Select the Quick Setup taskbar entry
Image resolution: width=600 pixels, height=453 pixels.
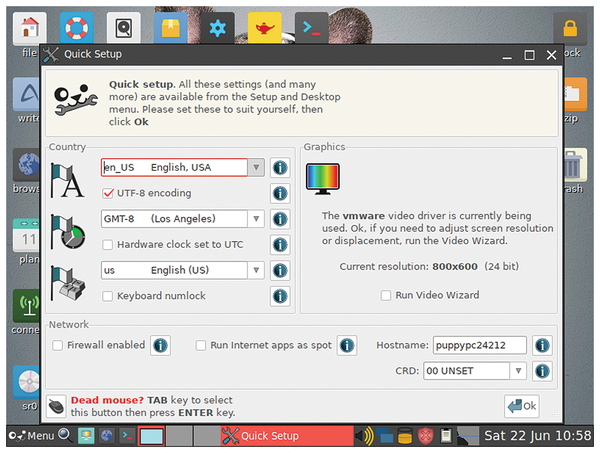pyautogui.click(x=287, y=436)
